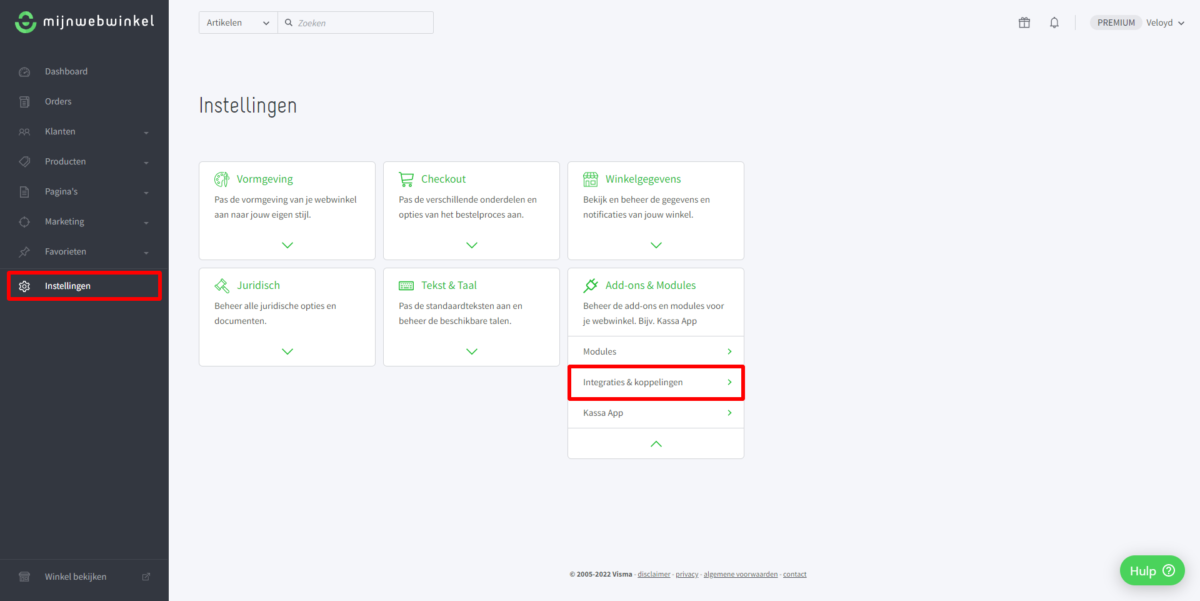Click the green Hulp button
The height and width of the screenshot is (601, 1200).
(1152, 571)
